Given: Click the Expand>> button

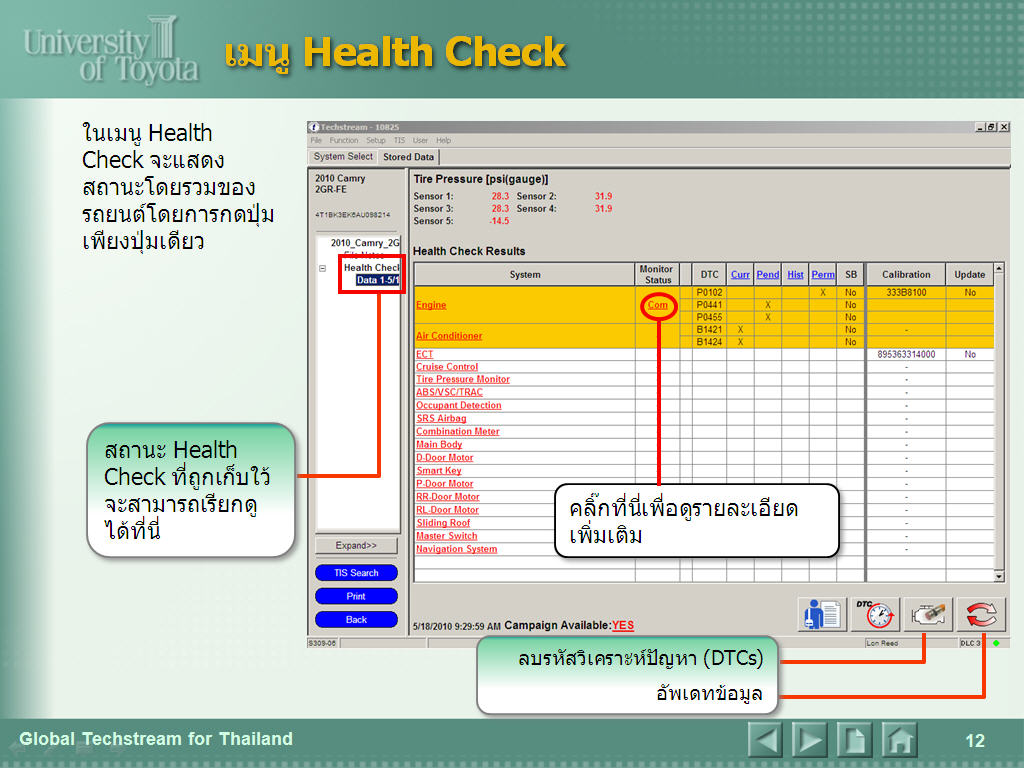Looking at the screenshot, I should click(x=356, y=545).
